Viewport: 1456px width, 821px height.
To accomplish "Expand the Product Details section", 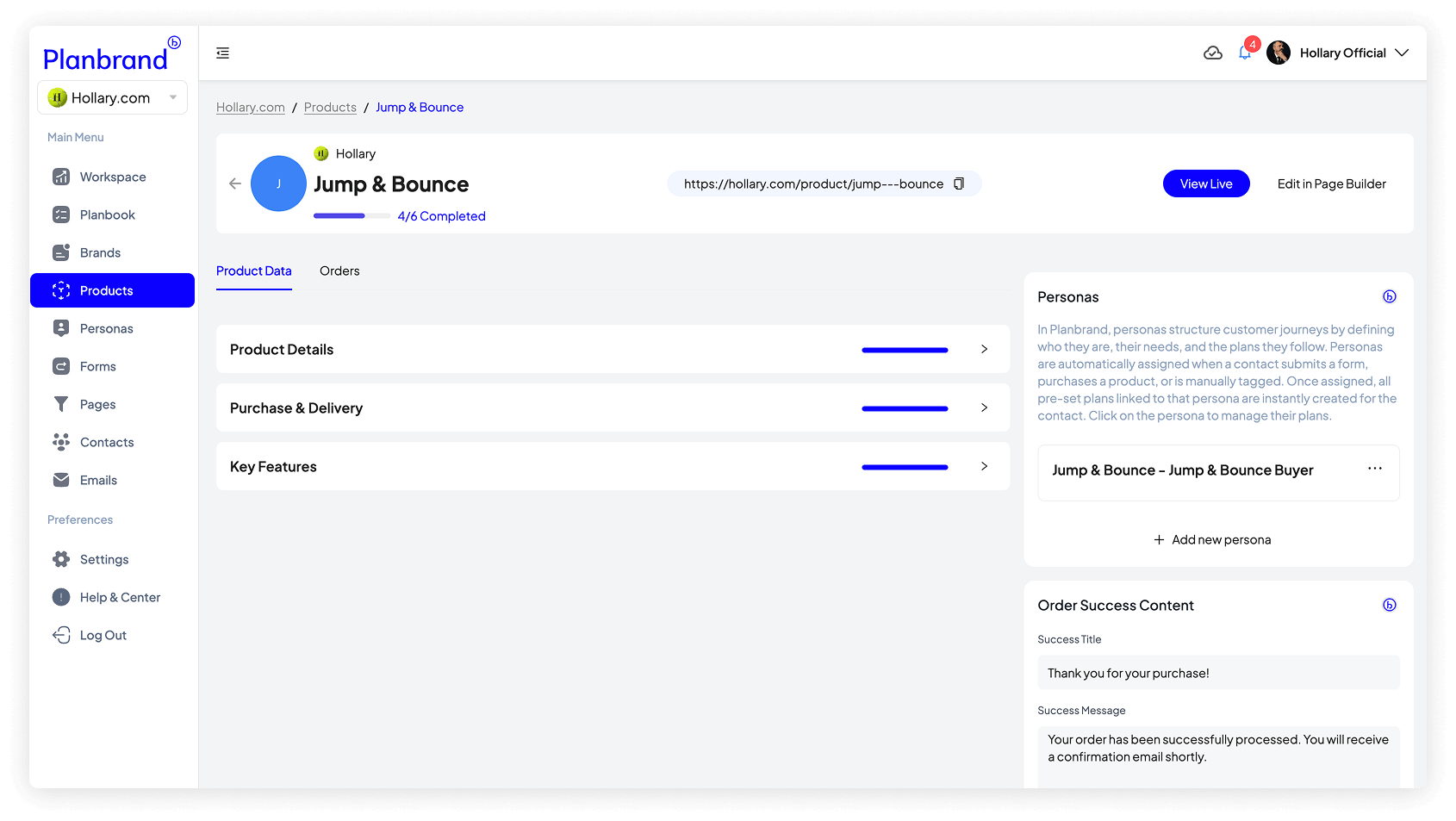I will tap(984, 350).
